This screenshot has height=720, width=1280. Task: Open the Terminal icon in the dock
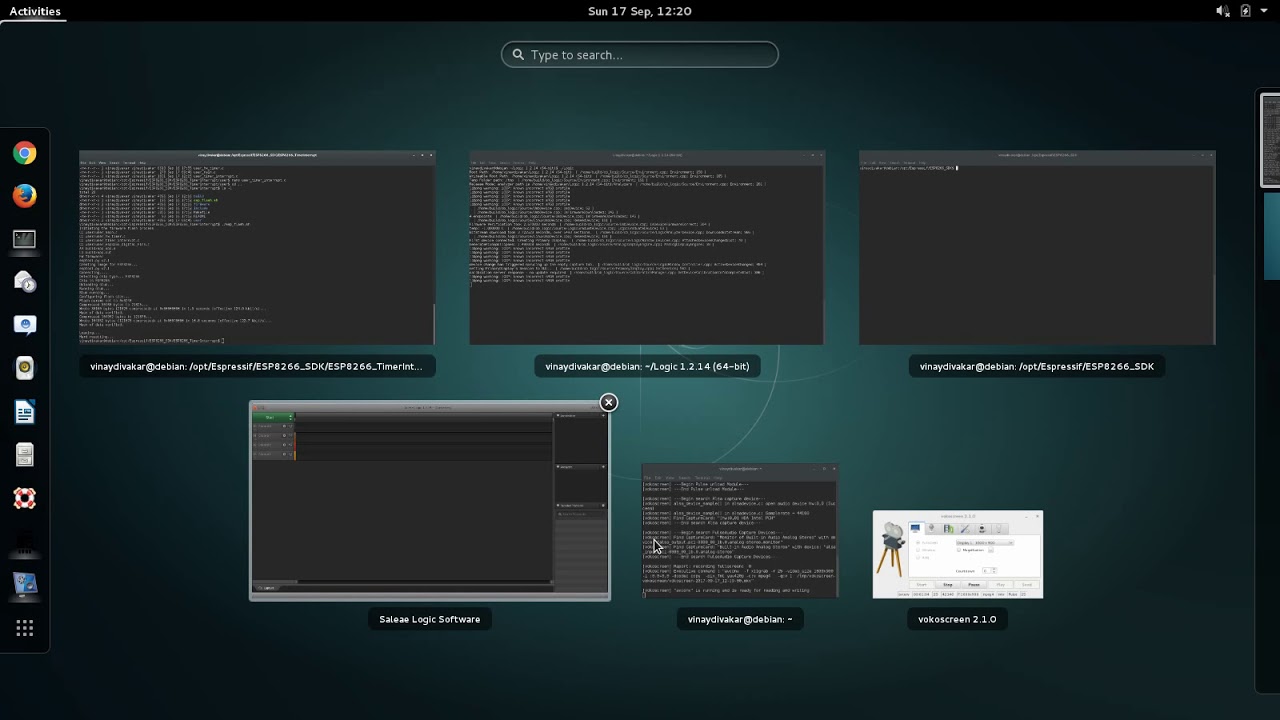point(25,239)
